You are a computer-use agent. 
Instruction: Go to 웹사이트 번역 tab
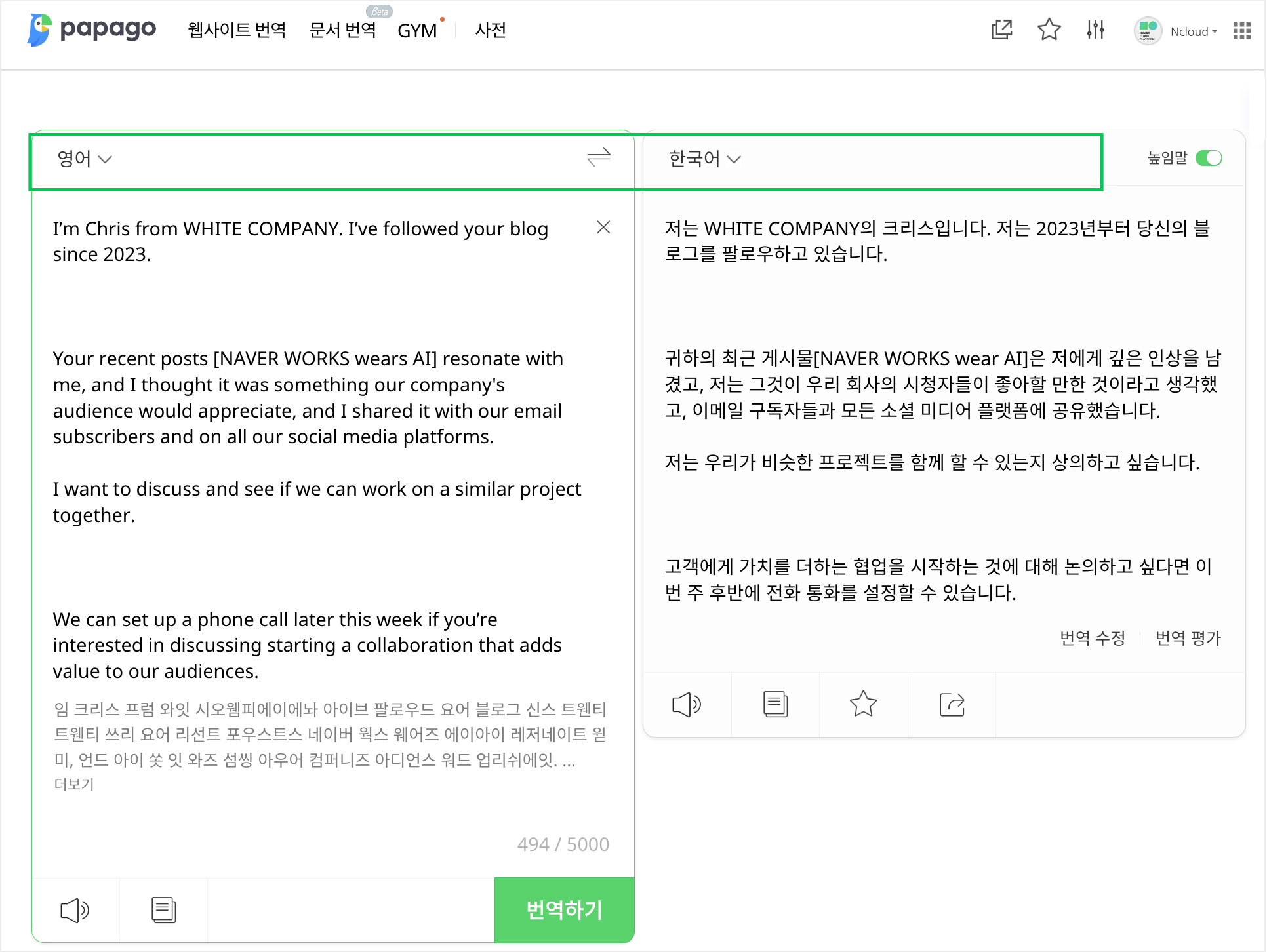coord(237,30)
